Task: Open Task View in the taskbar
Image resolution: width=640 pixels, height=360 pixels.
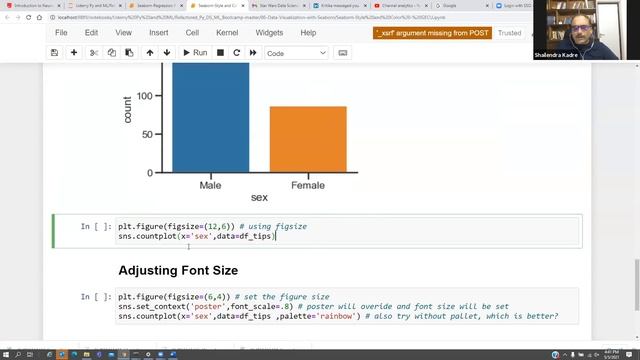Action: pos(30,355)
